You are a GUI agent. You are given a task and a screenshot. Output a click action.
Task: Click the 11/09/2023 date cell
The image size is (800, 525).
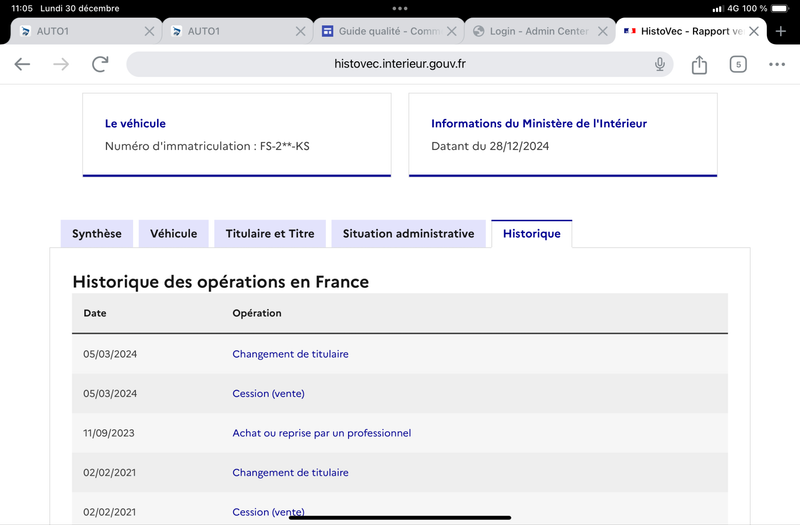pyautogui.click(x=109, y=433)
